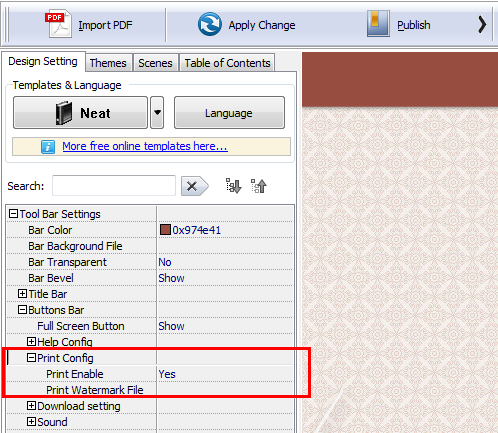The image size is (498, 433).
Task: Collapse the Print Config node
Action: click(31, 358)
